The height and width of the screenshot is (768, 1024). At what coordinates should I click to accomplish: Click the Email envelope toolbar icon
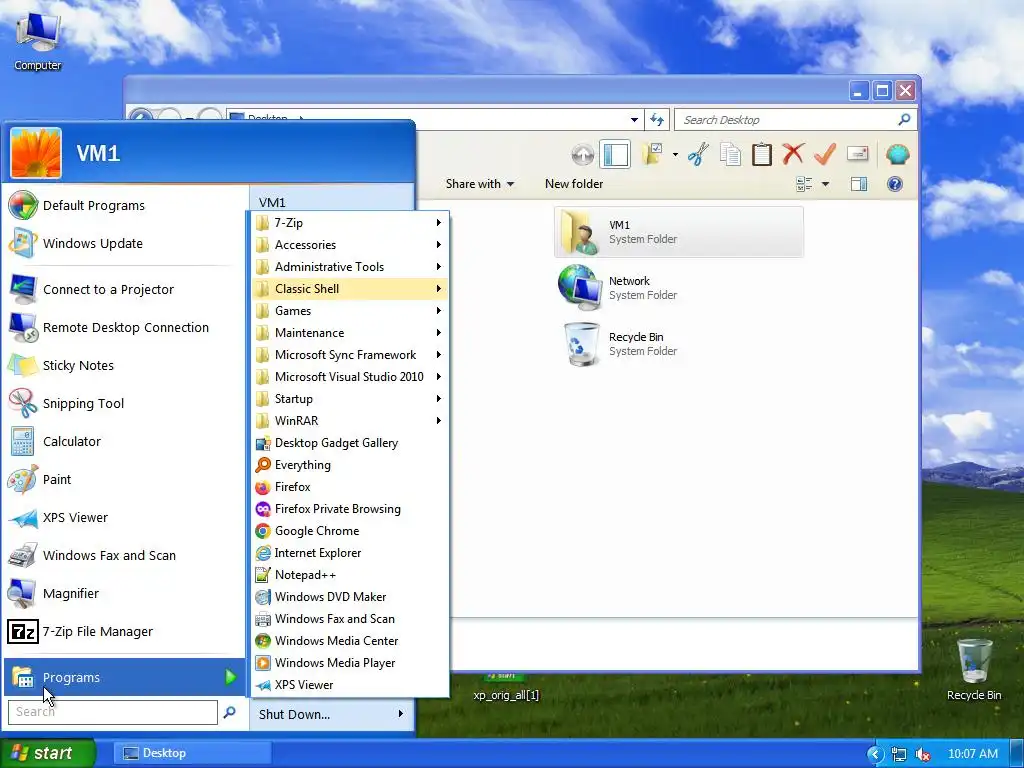tap(857, 154)
